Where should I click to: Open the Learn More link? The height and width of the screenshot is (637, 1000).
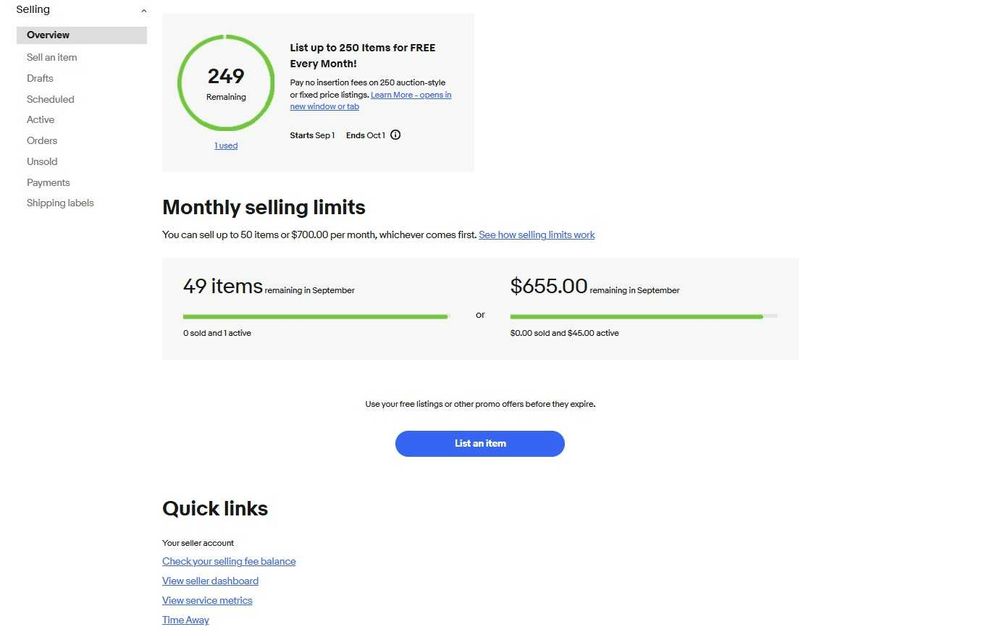tap(410, 95)
